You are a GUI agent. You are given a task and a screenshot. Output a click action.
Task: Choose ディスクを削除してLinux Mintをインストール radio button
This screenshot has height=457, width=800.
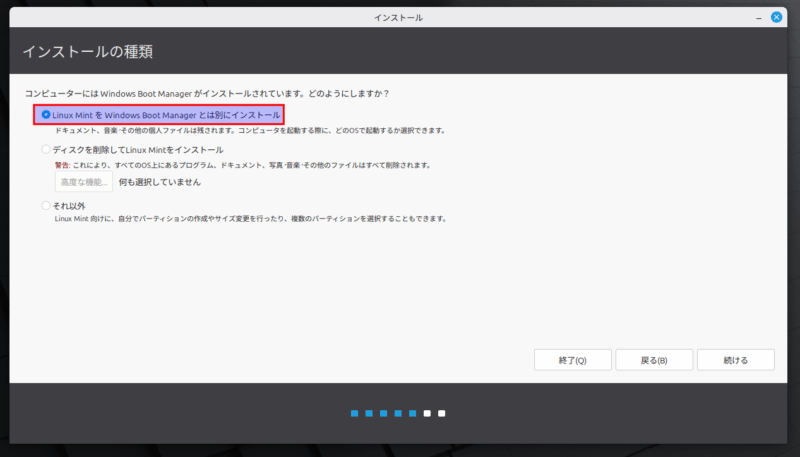tap(46, 150)
